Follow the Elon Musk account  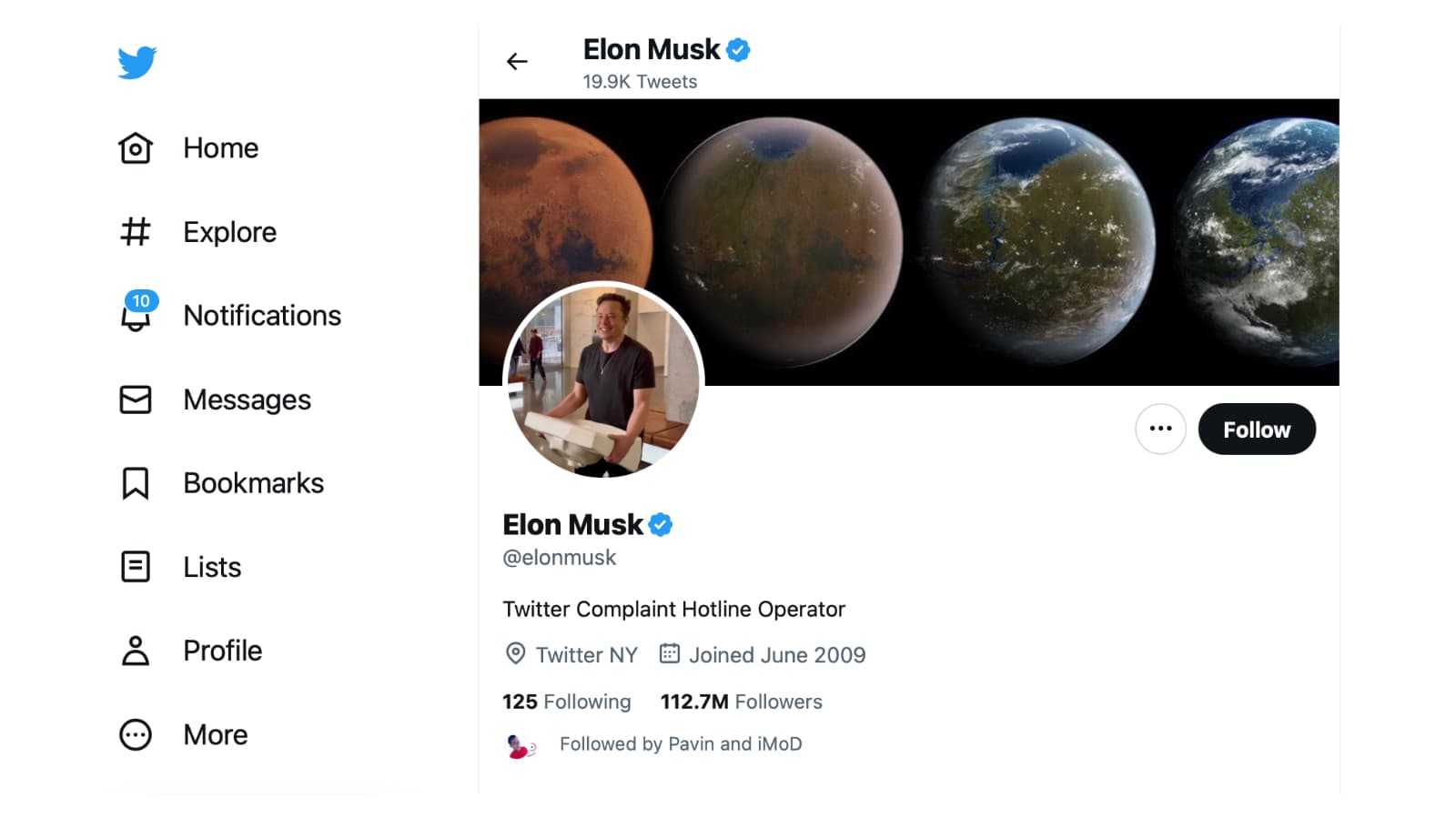[x=1256, y=430]
